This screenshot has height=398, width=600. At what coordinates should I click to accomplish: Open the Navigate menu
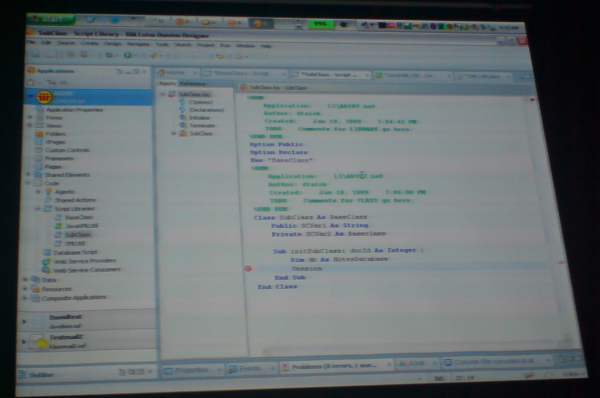[138, 44]
